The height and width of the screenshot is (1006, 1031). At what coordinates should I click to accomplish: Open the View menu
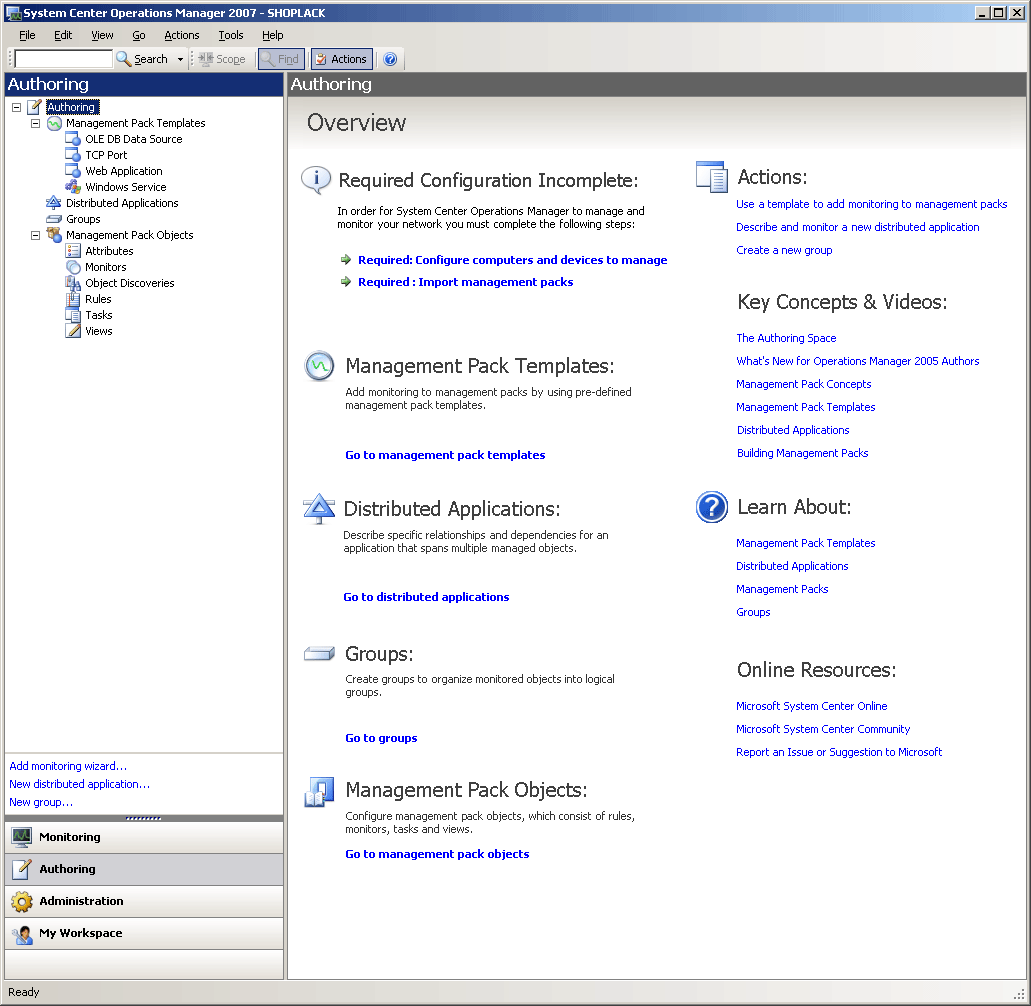(102, 35)
